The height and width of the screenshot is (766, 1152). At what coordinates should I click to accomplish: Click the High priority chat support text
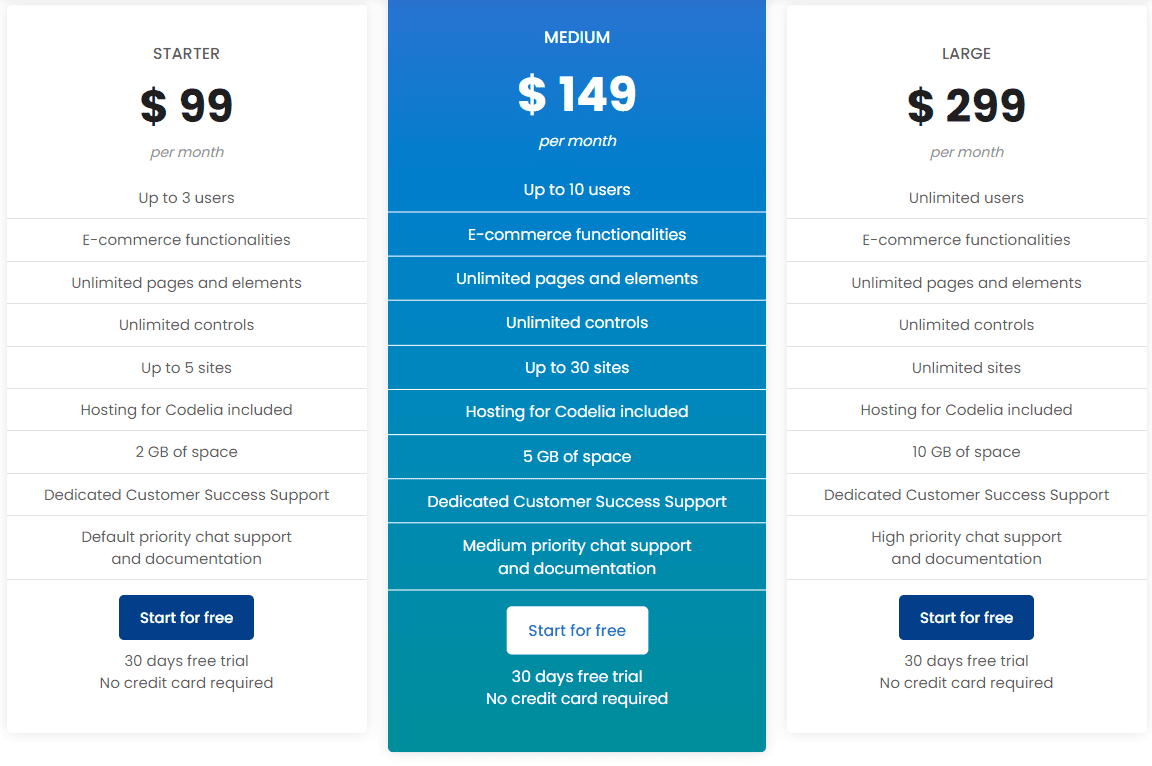(x=966, y=538)
